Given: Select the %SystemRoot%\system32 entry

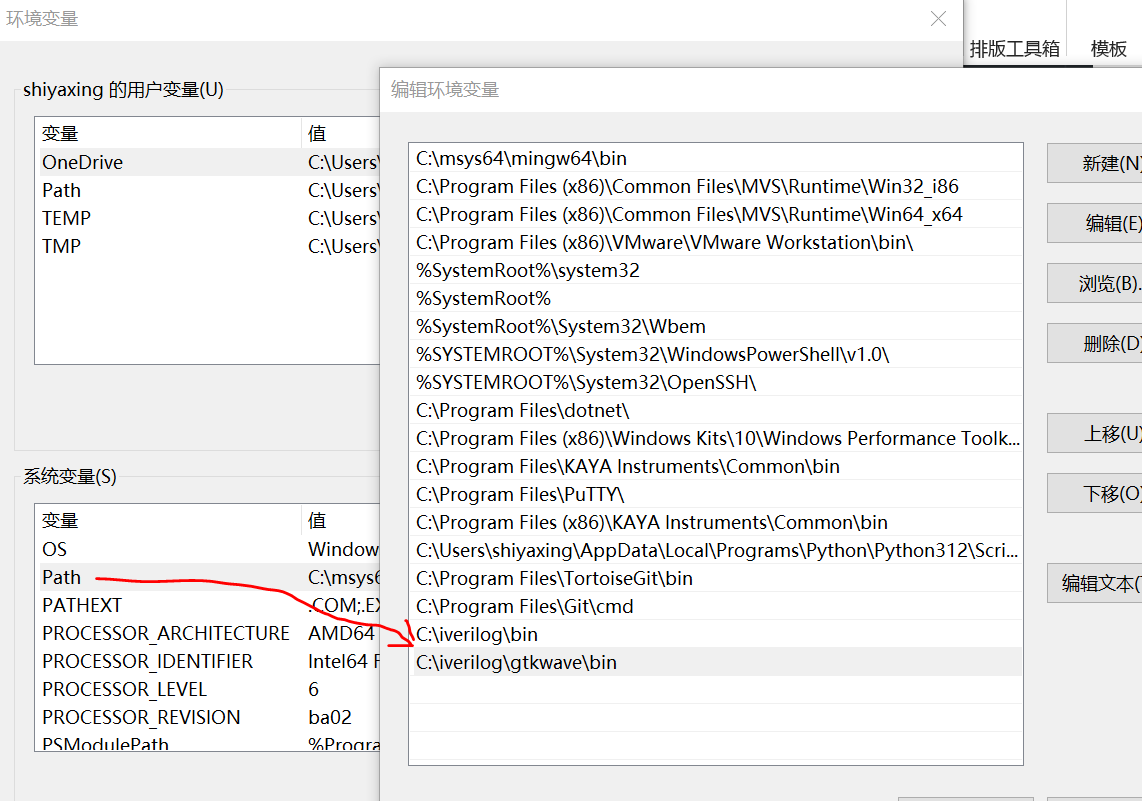Looking at the screenshot, I should pos(716,270).
